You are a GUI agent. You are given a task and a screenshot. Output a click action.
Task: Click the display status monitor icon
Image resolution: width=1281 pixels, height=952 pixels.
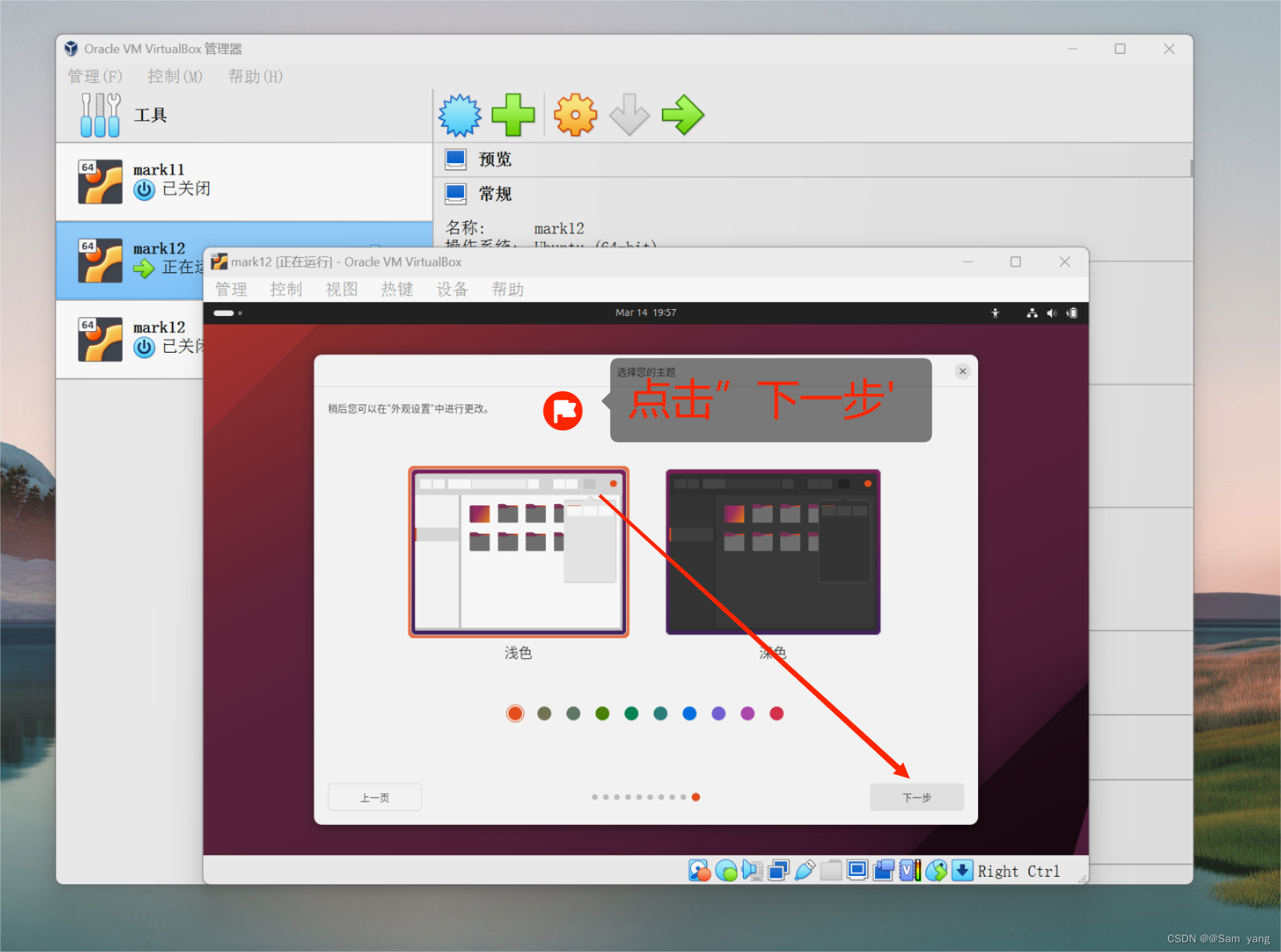[x=857, y=870]
